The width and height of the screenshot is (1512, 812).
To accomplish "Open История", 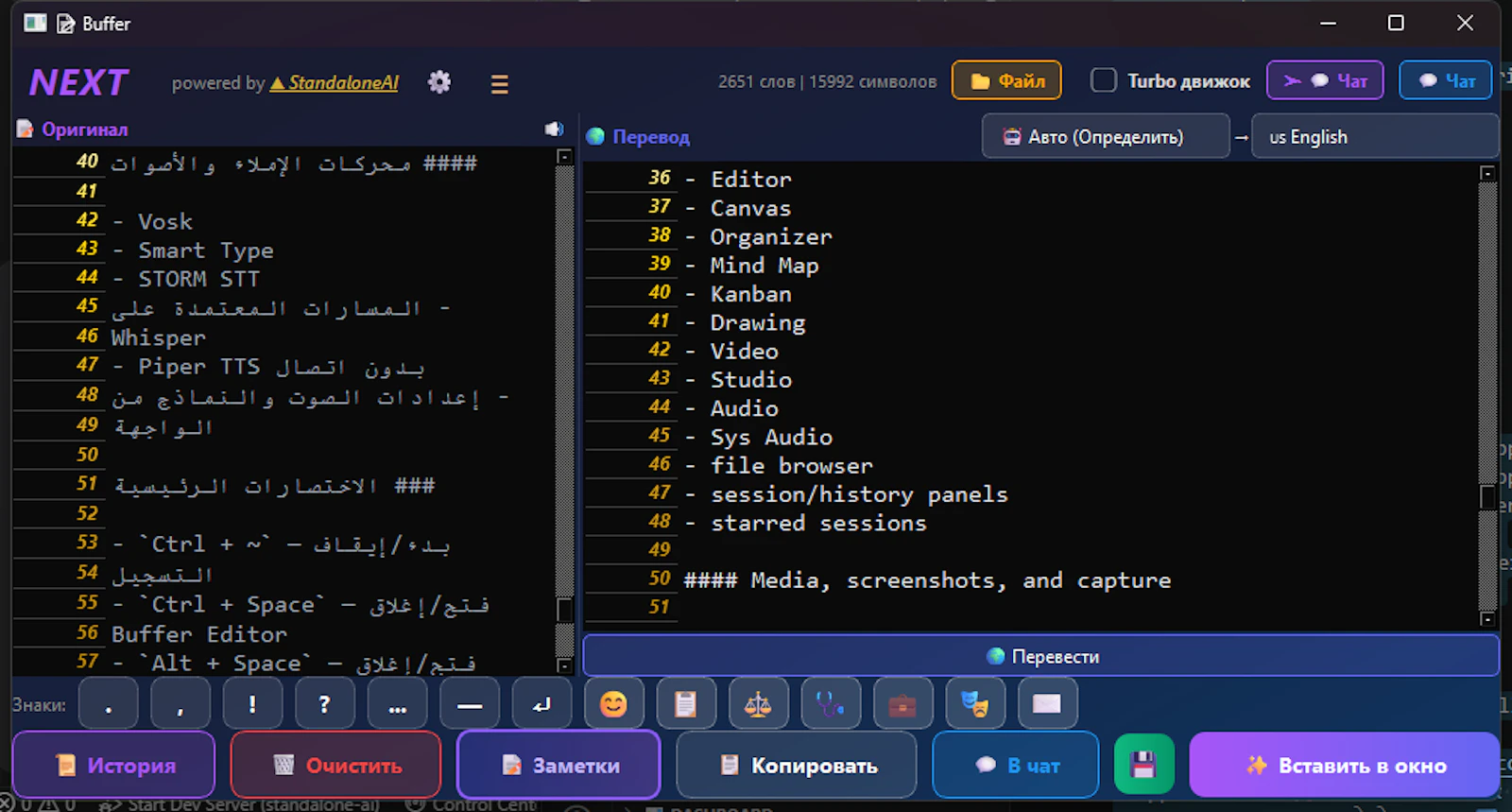I will tap(113, 765).
